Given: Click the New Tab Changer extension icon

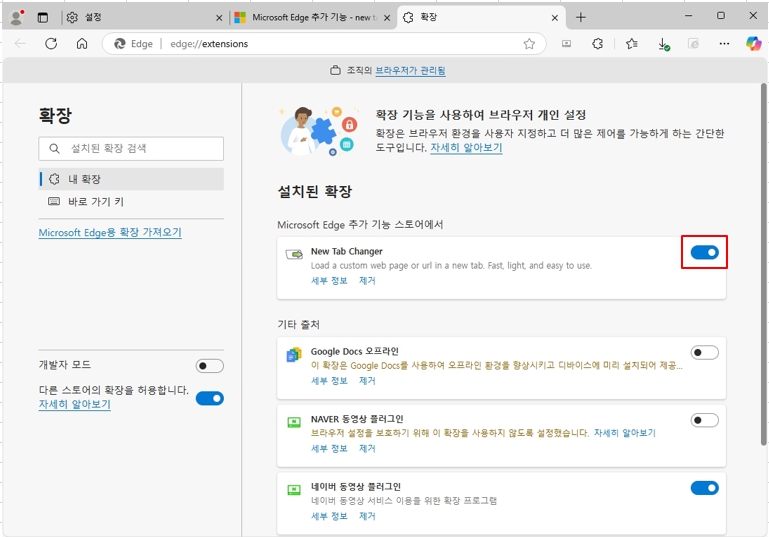Looking at the screenshot, I should pyautogui.click(x=294, y=254).
